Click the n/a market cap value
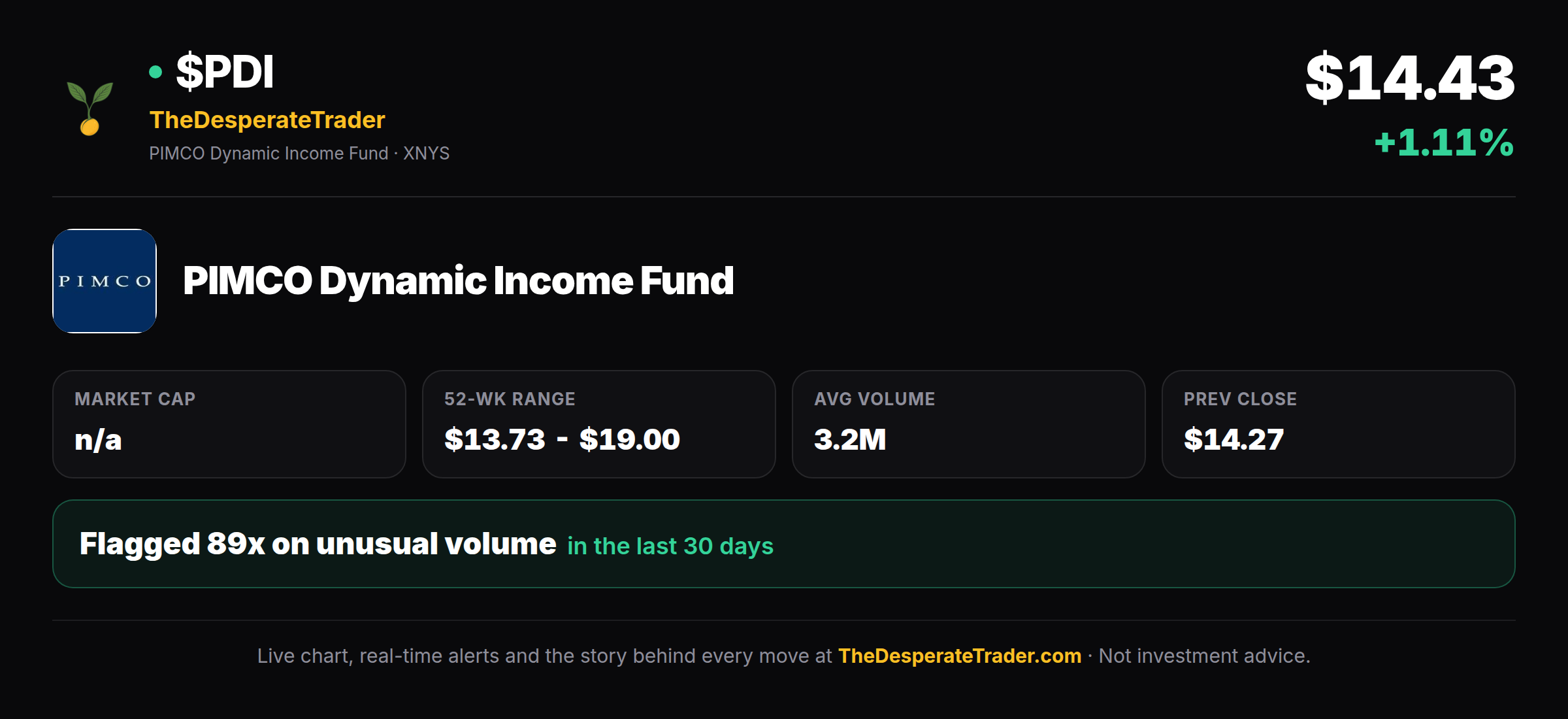This screenshot has width=1568, height=719. pyautogui.click(x=98, y=440)
